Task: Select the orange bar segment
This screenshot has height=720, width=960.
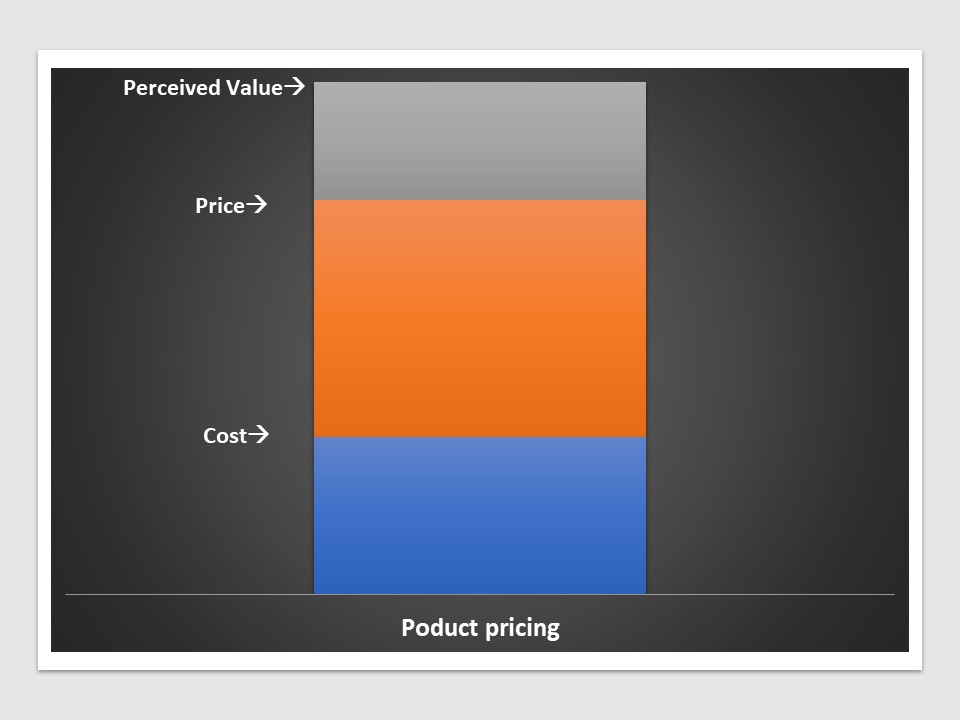Action: pos(479,318)
